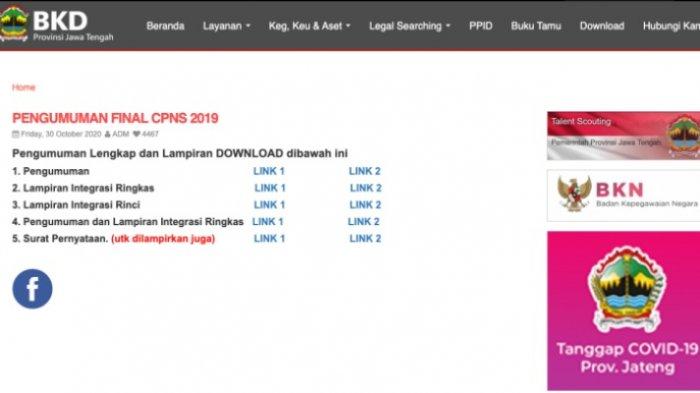Screen dimensions: 700x393
Task: Open LINK 1 for Lampiran Integrasi Rinci
Action: (x=269, y=205)
